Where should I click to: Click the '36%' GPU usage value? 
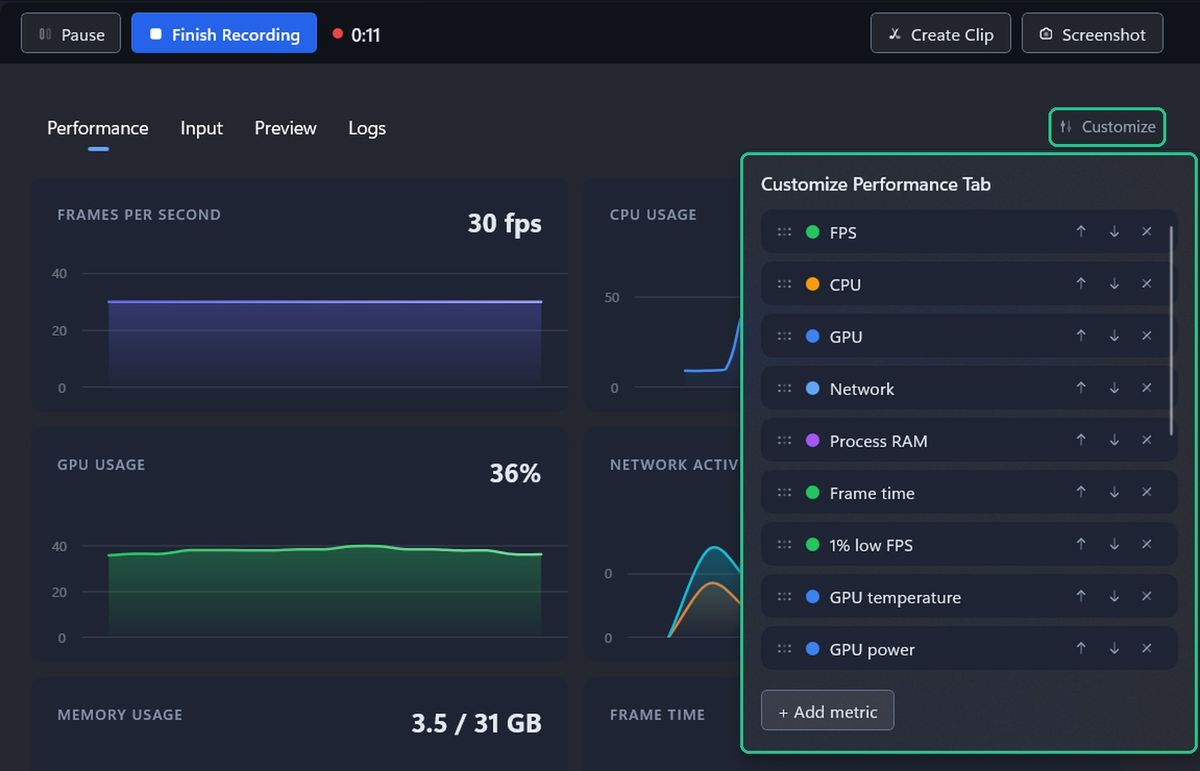(x=515, y=473)
